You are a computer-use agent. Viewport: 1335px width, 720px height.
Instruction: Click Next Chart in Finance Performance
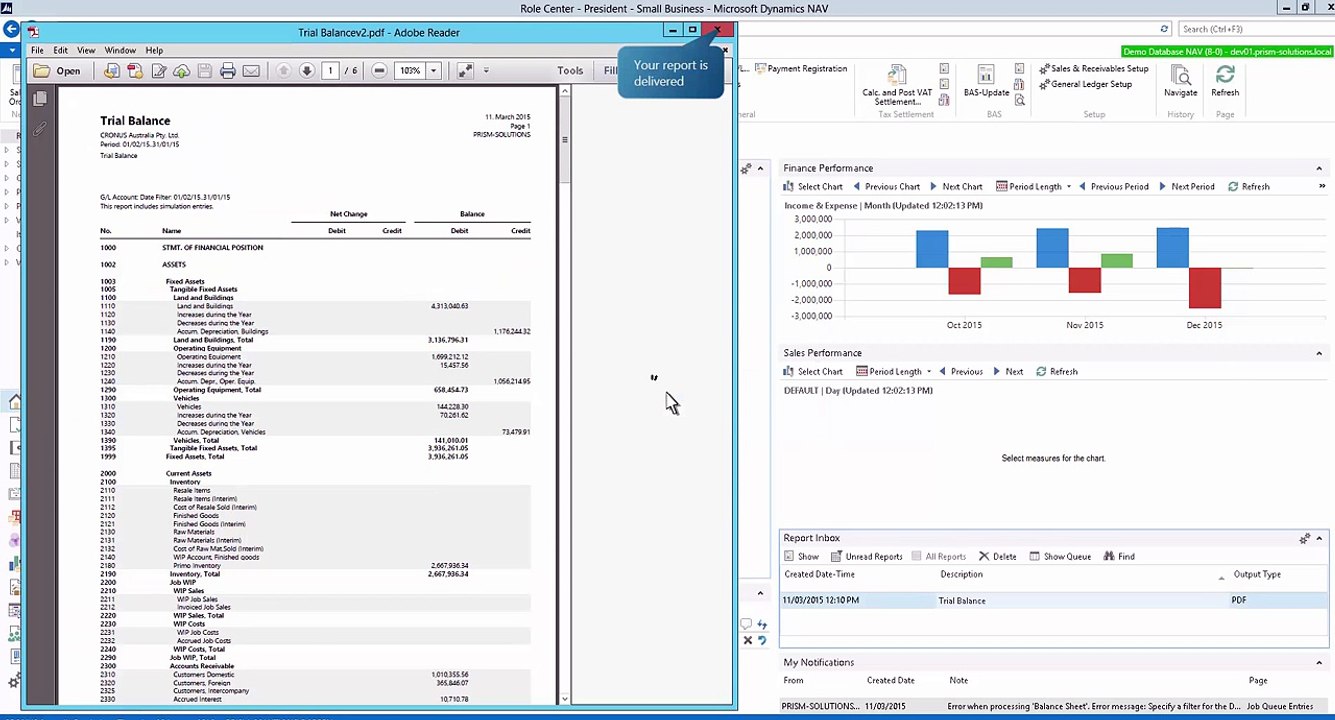(x=956, y=186)
